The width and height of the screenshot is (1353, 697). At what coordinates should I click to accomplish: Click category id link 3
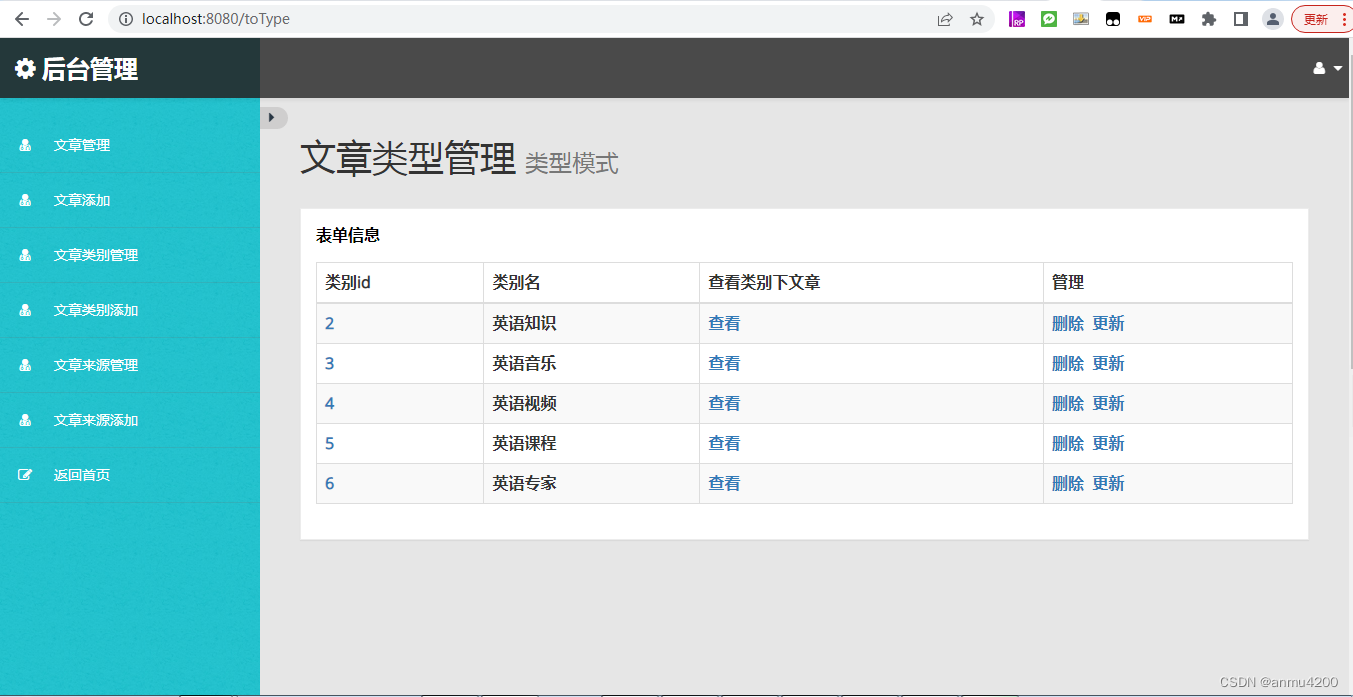(x=330, y=363)
